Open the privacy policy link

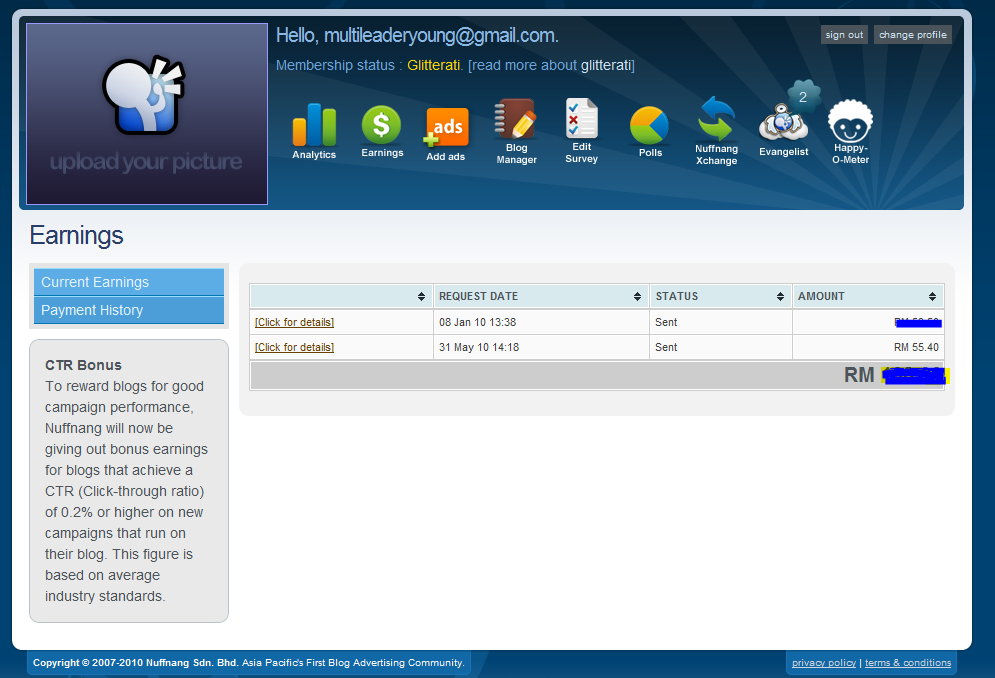click(824, 663)
